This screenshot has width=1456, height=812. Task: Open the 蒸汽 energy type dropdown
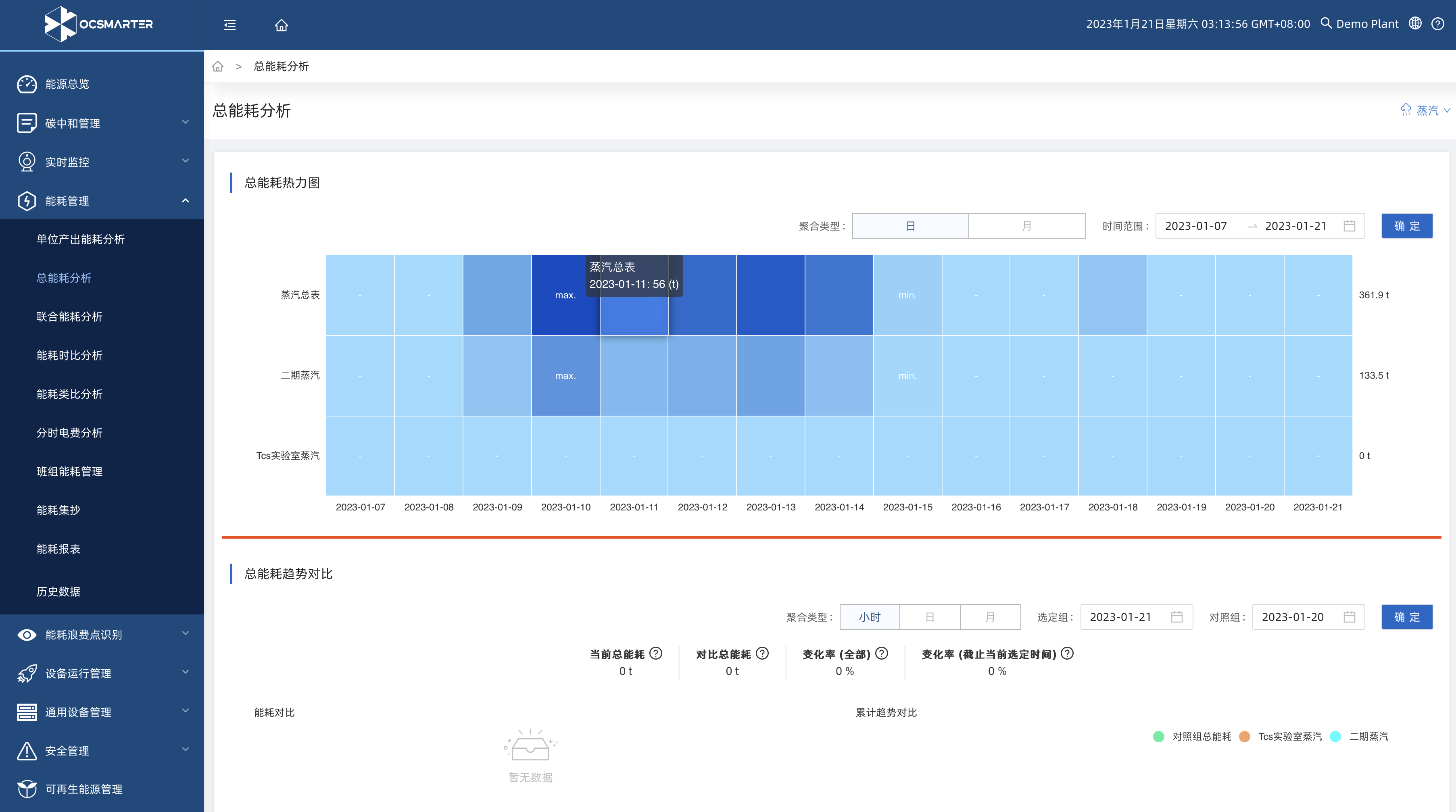[1425, 110]
